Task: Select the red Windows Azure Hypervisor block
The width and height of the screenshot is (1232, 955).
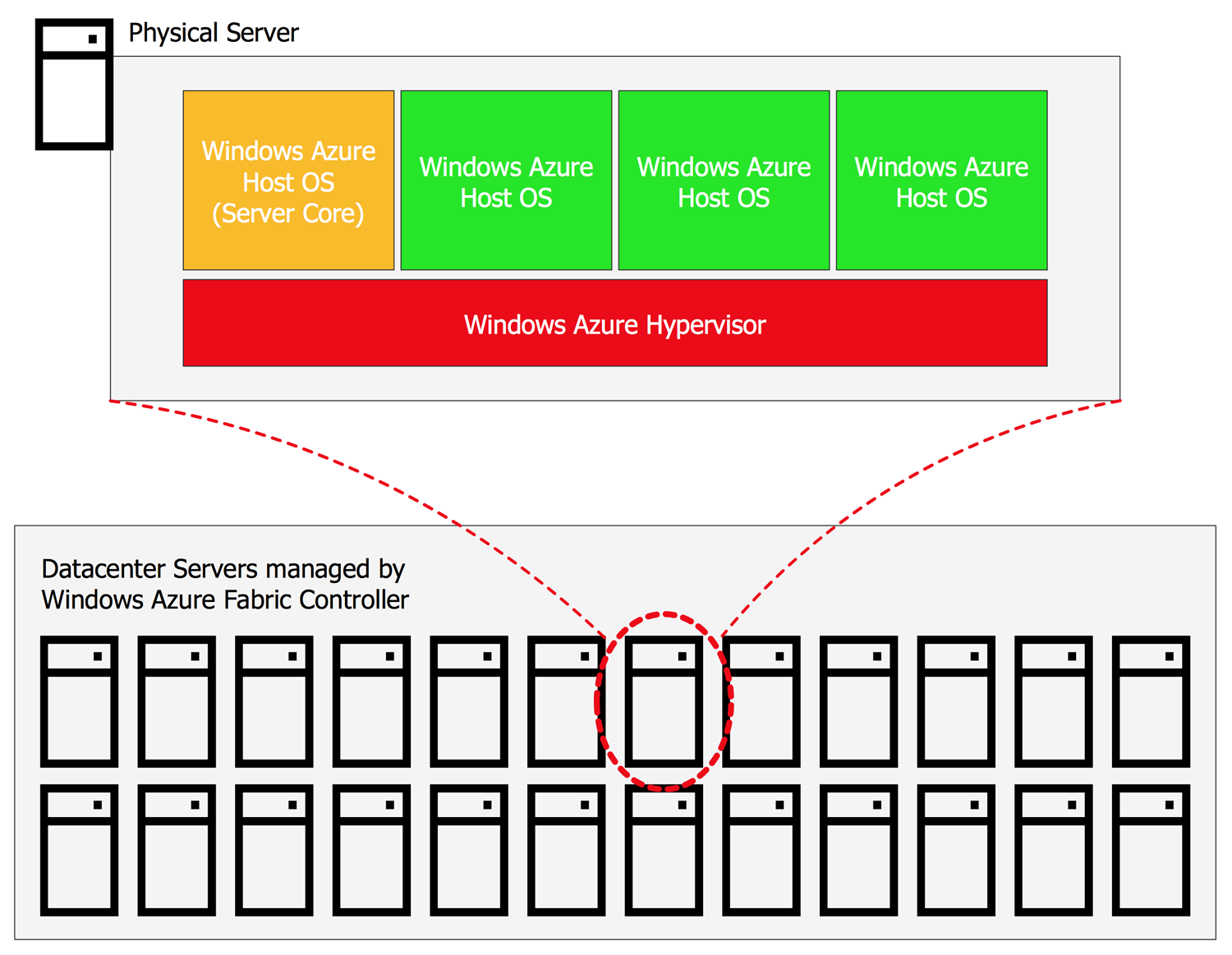Action: pyautogui.click(x=615, y=323)
